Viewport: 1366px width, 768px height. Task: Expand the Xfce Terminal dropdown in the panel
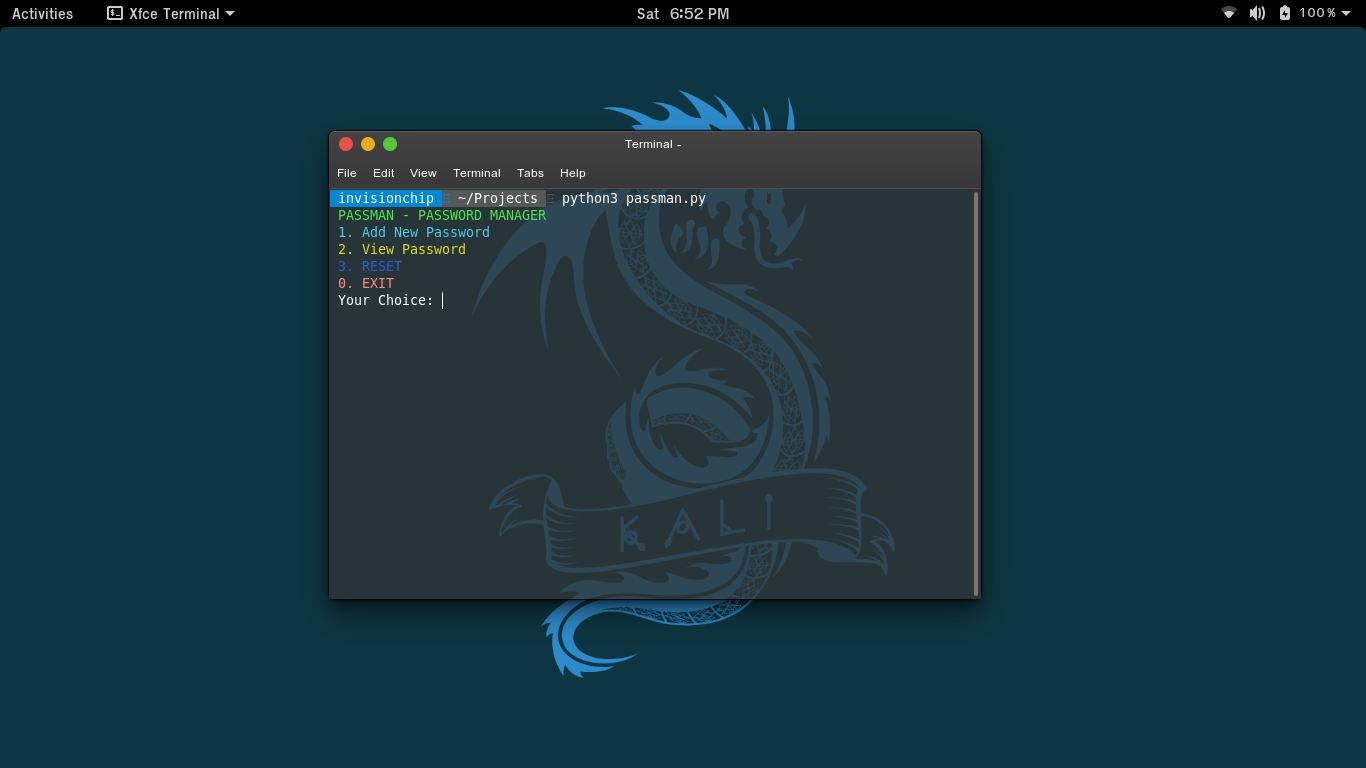pyautogui.click(x=230, y=13)
